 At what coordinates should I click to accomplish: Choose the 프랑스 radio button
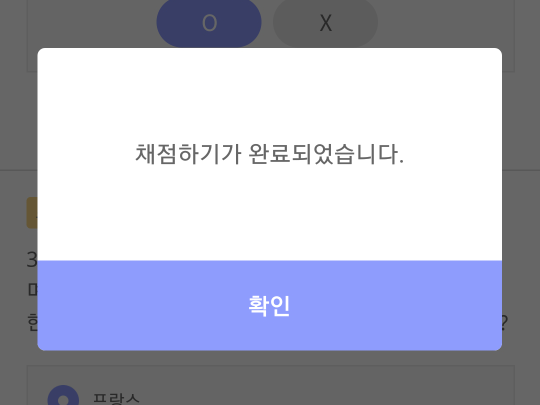(x=63, y=396)
